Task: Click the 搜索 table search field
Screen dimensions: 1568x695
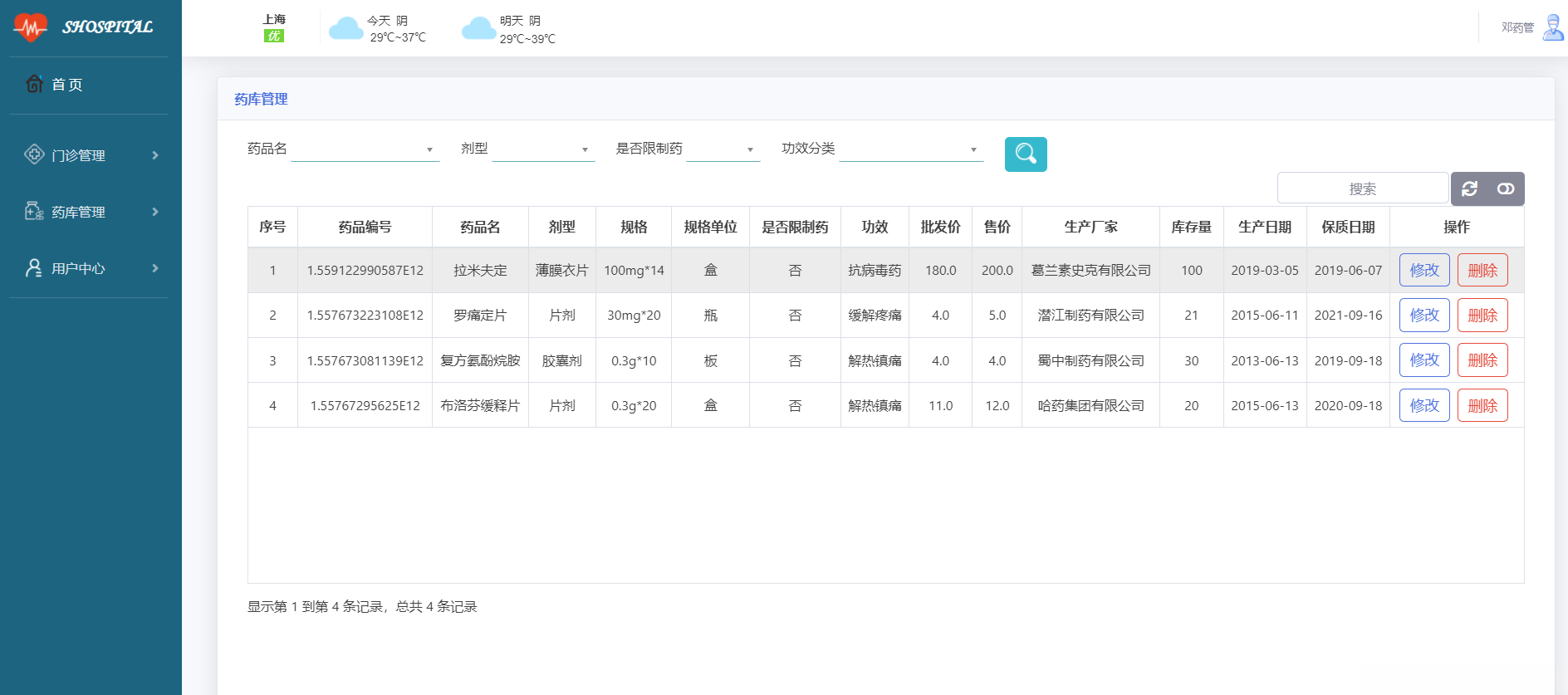Action: 1363,188
